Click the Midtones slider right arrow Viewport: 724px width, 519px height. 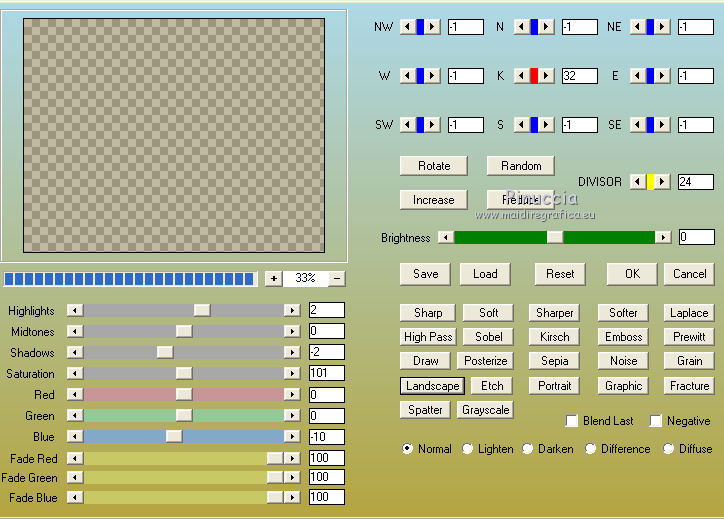coord(292,331)
